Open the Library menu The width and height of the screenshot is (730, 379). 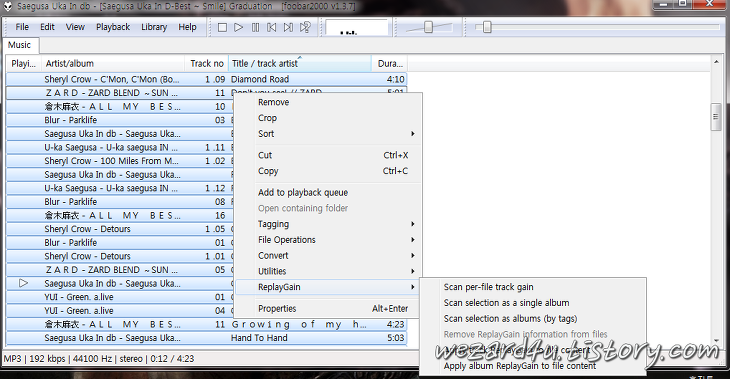click(x=154, y=27)
